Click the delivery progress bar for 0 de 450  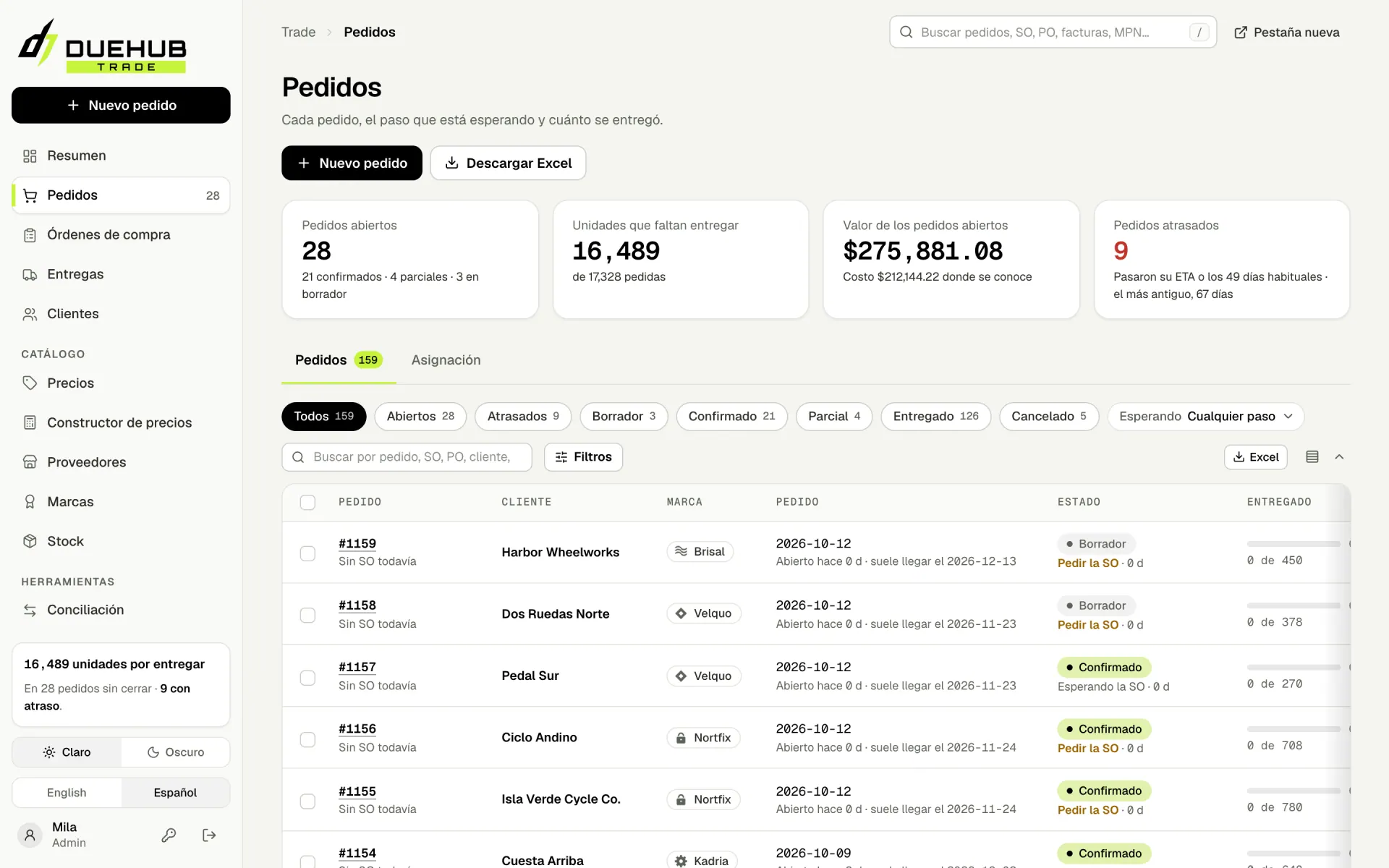pyautogui.click(x=1294, y=544)
